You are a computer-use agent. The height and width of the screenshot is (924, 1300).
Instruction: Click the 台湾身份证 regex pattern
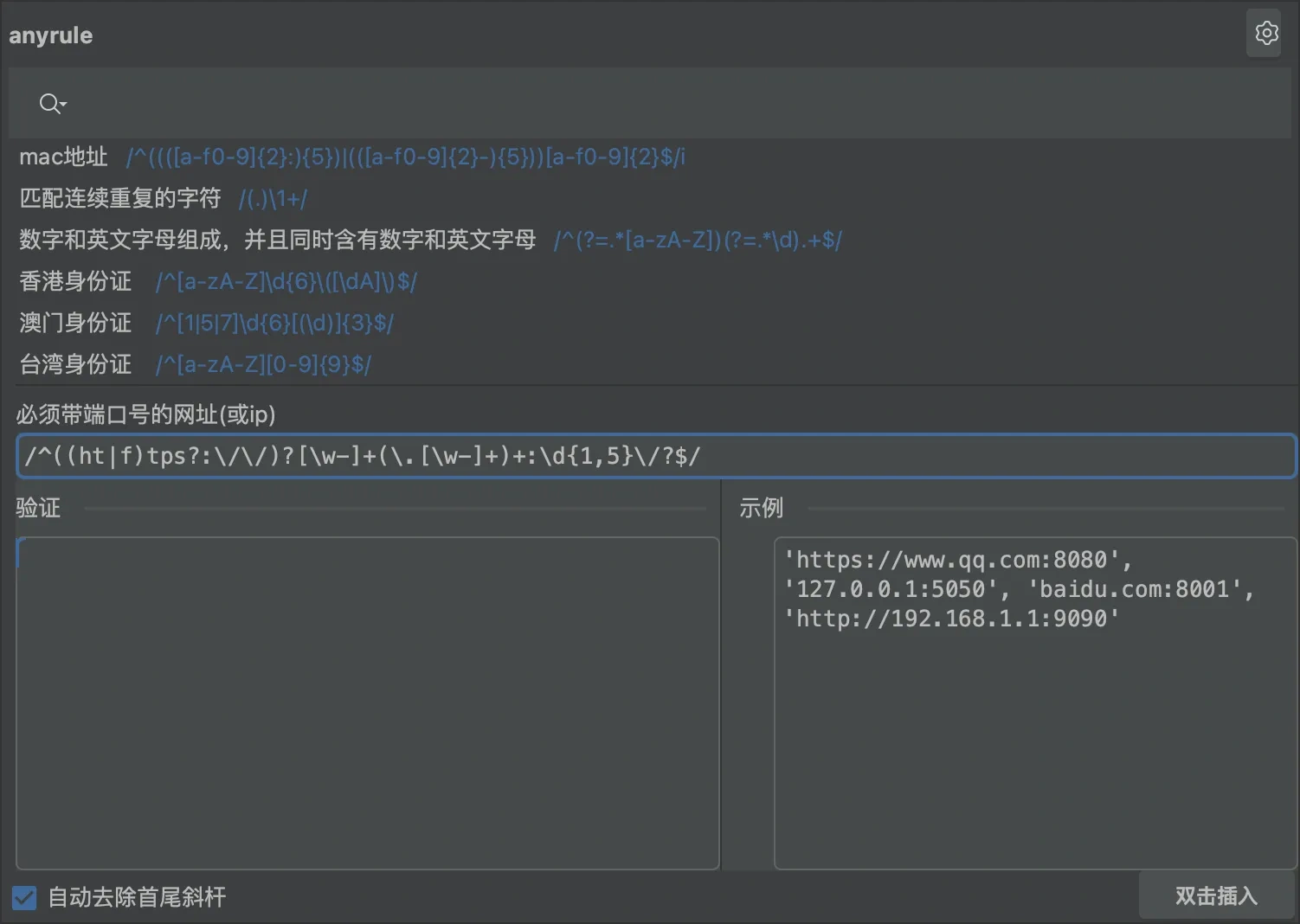(x=263, y=364)
